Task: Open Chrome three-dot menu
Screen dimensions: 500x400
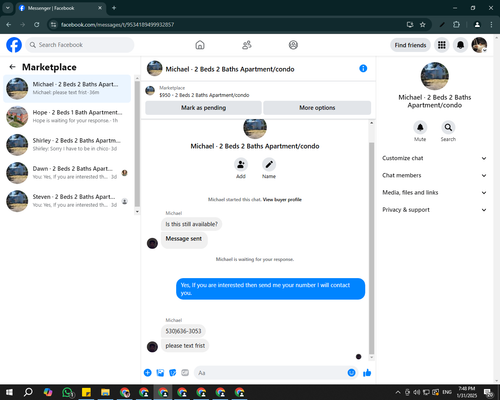Action: (491, 25)
